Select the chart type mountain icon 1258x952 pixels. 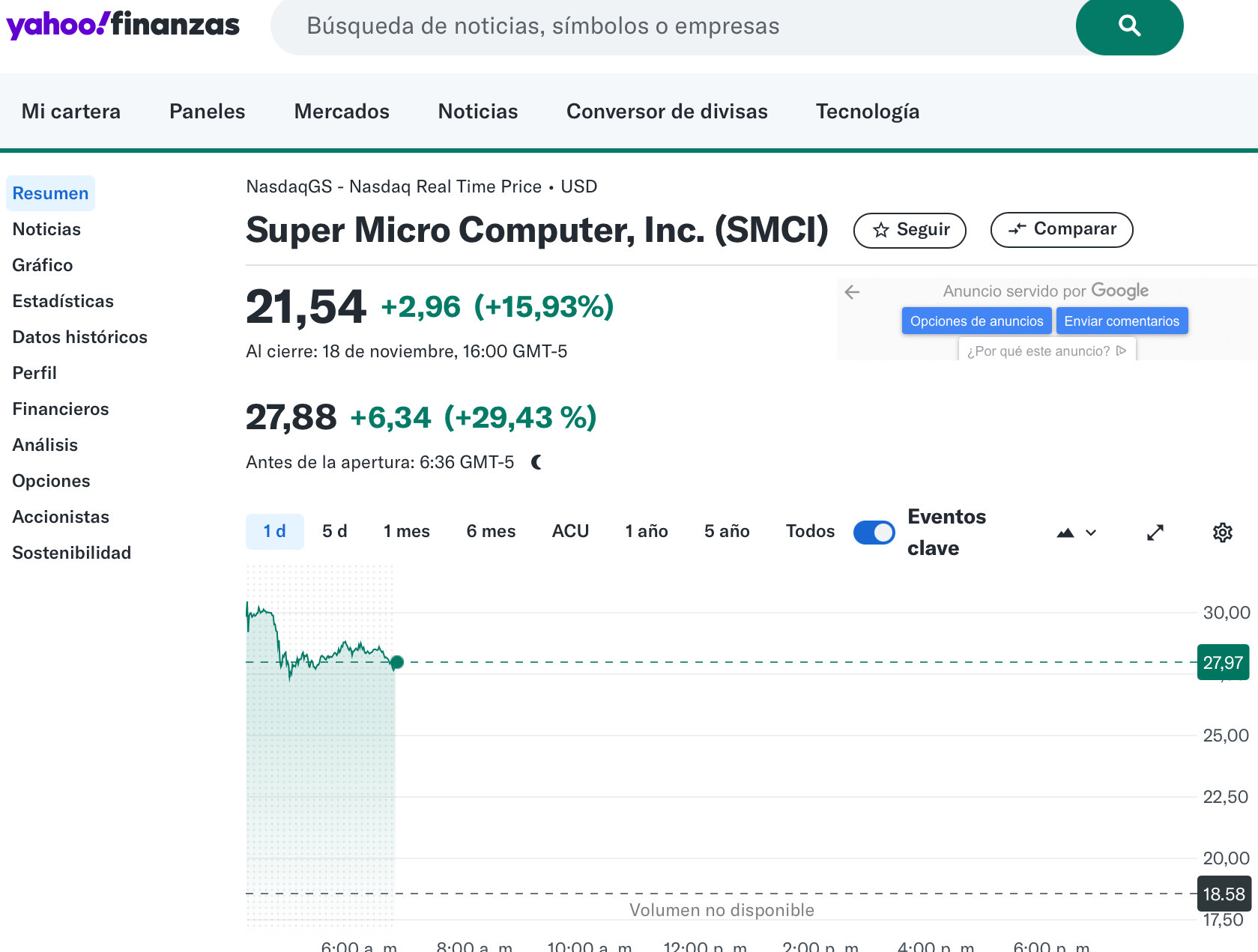pos(1067,532)
